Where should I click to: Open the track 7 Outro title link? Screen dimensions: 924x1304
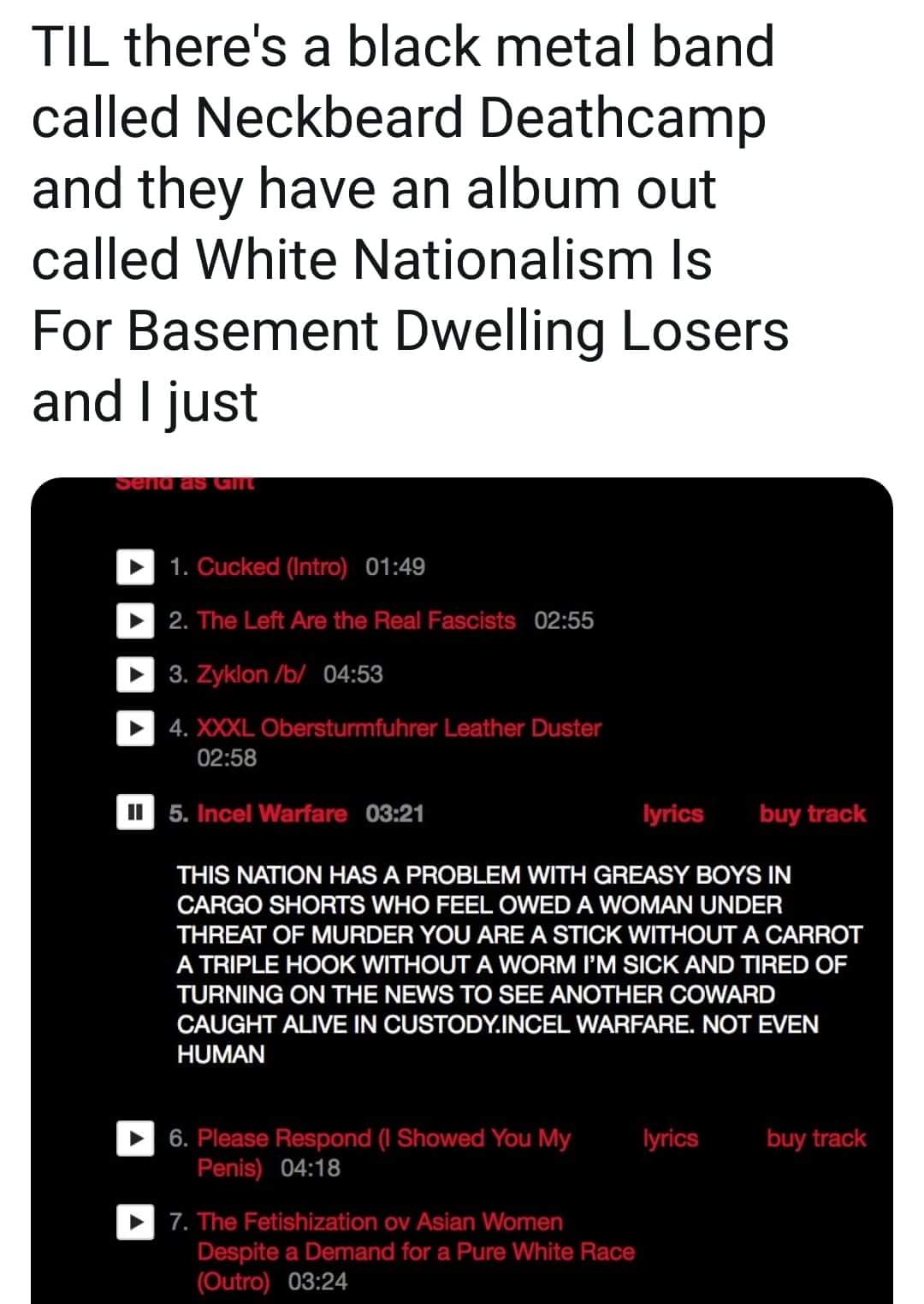pos(416,1251)
